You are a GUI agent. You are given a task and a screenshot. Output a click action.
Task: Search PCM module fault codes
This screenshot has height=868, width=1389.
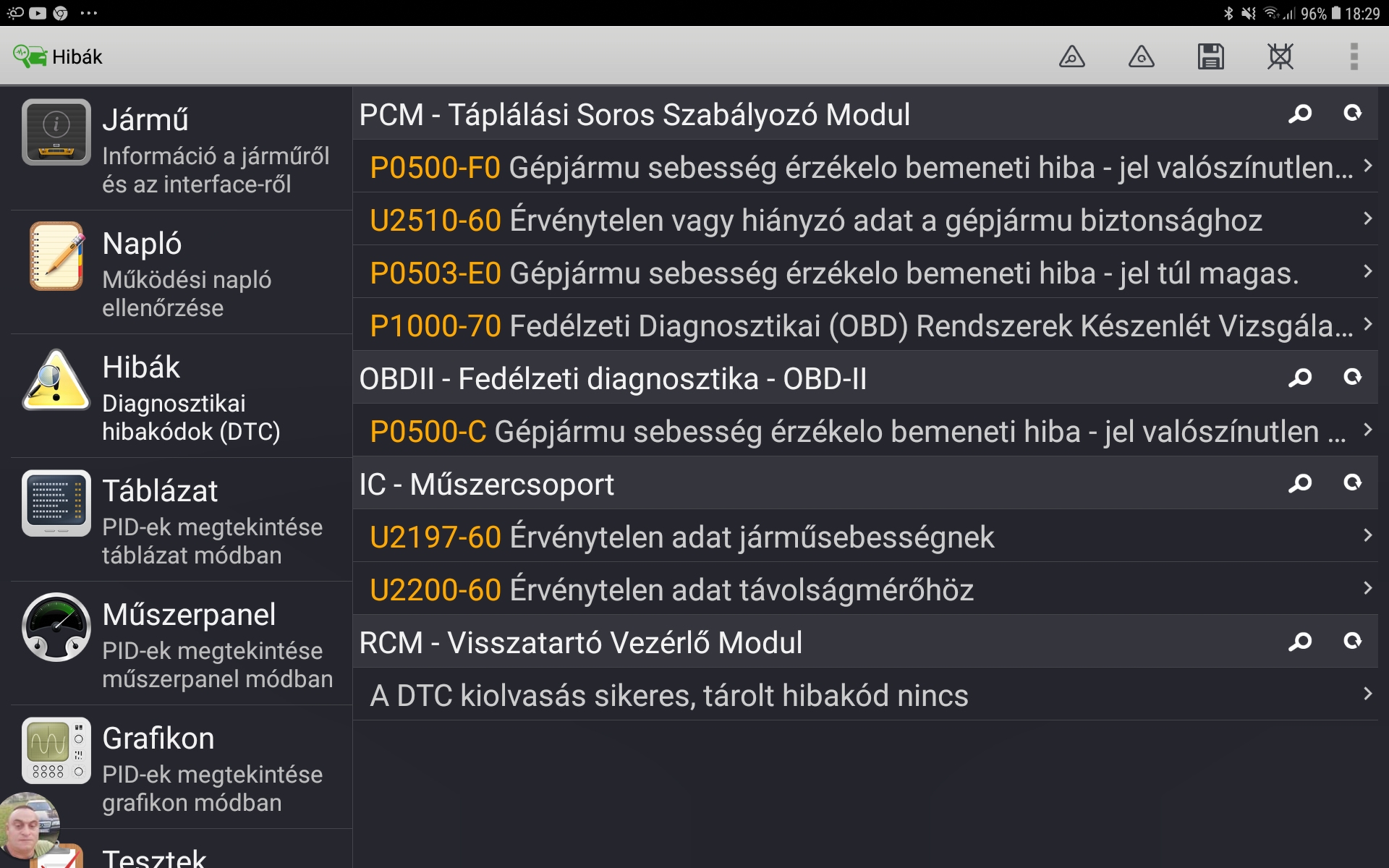[x=1300, y=114]
